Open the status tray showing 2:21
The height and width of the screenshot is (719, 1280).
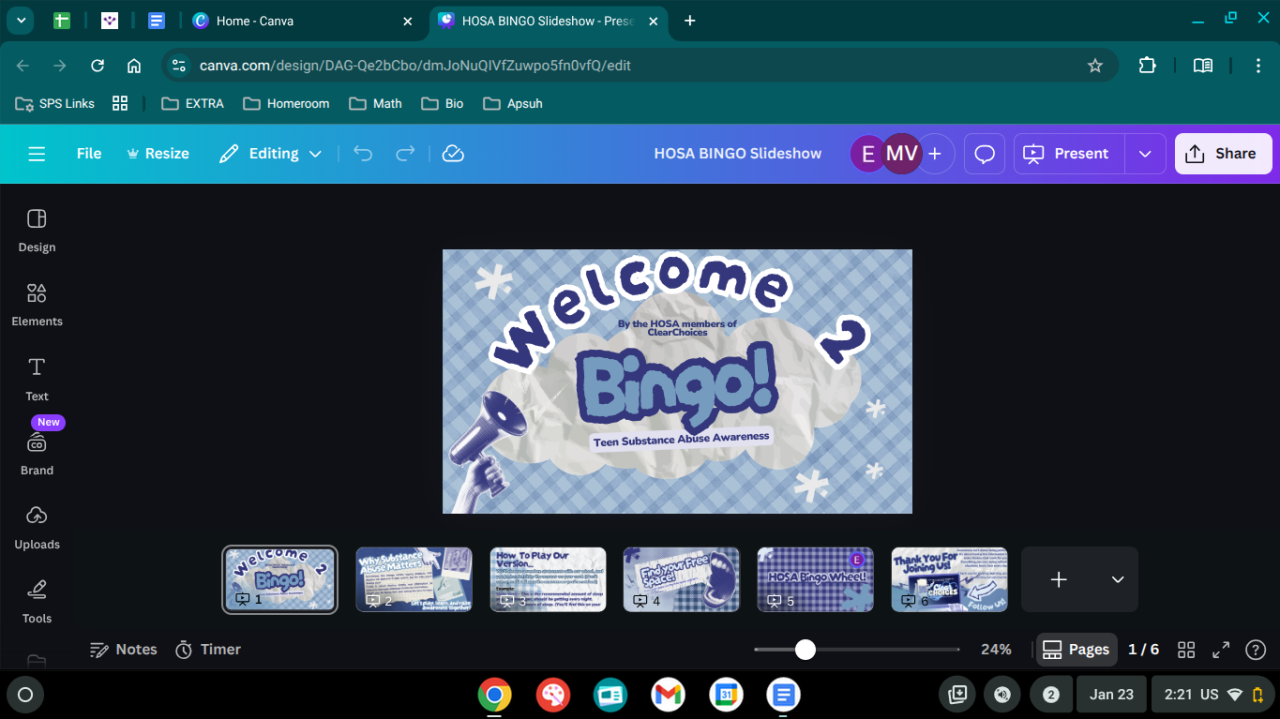1214,694
